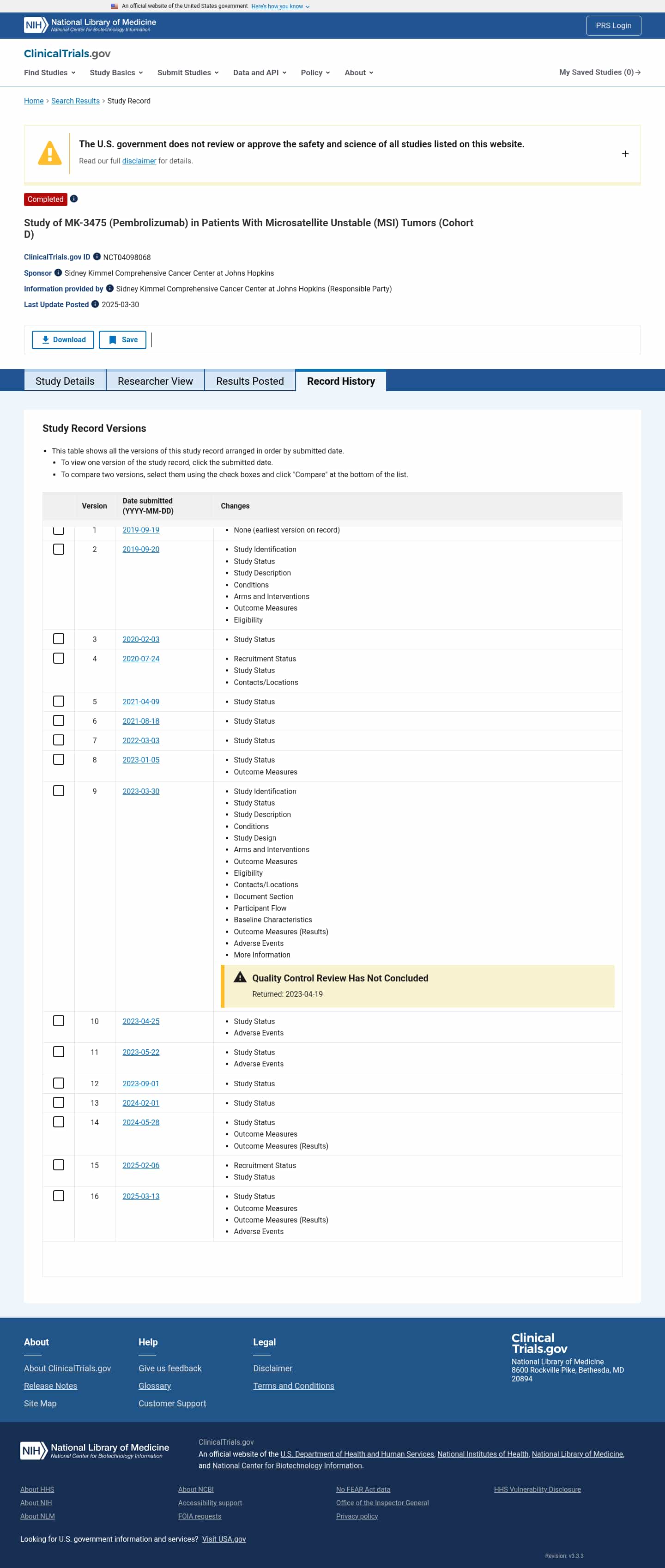Click the PRS Login button
Screen dimensions: 665x1568
tap(613, 25)
